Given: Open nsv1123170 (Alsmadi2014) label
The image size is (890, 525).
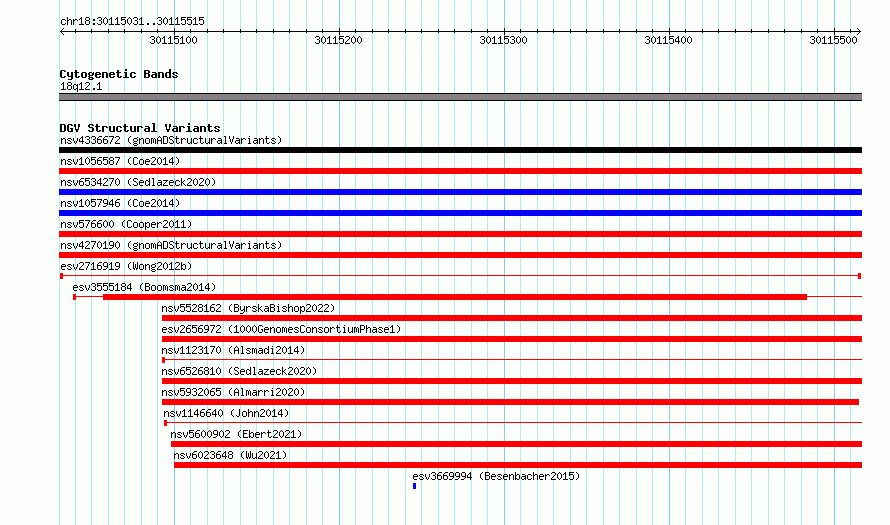Looking at the screenshot, I should pyautogui.click(x=233, y=350).
